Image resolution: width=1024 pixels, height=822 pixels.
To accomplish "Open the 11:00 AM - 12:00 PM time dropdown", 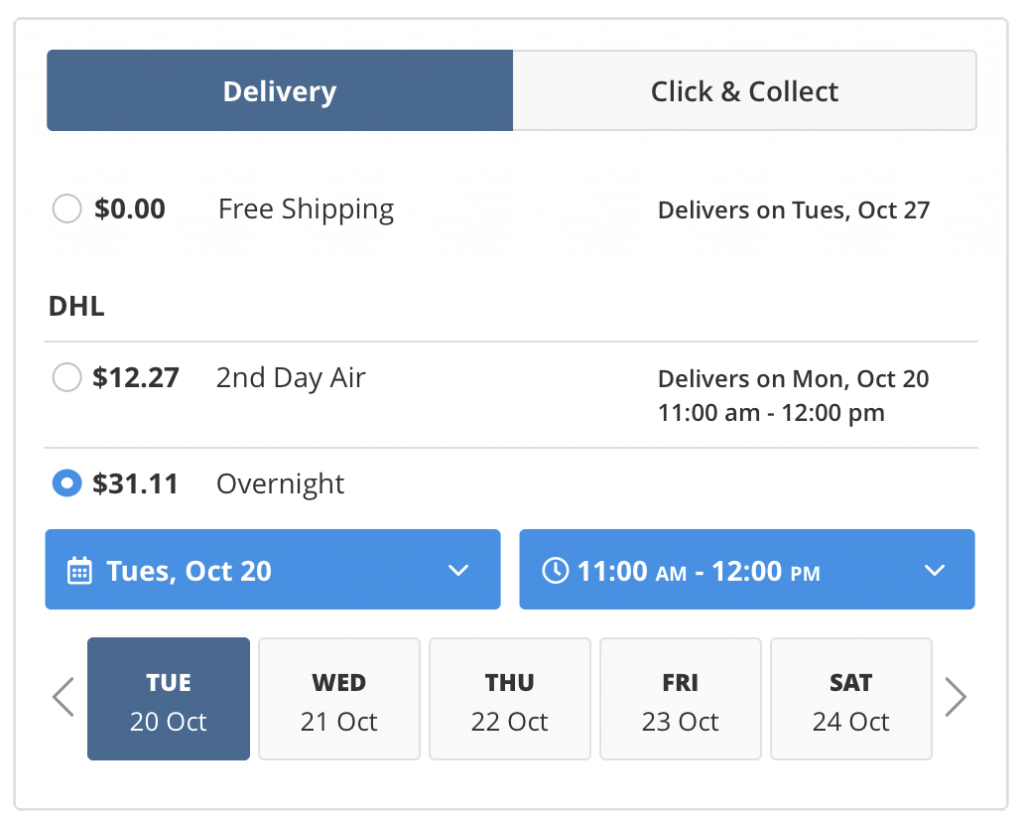I will click(x=747, y=569).
